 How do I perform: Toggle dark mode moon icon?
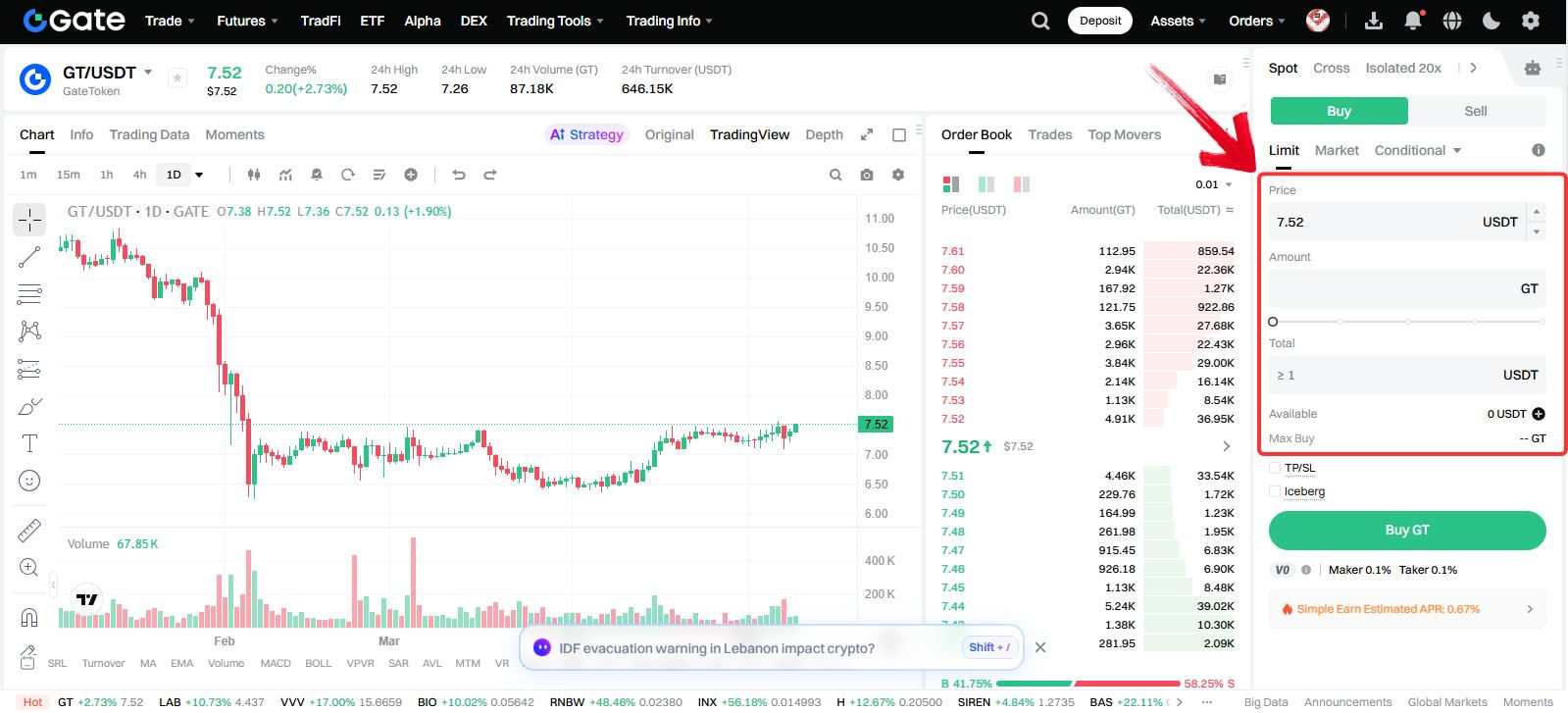(x=1492, y=21)
